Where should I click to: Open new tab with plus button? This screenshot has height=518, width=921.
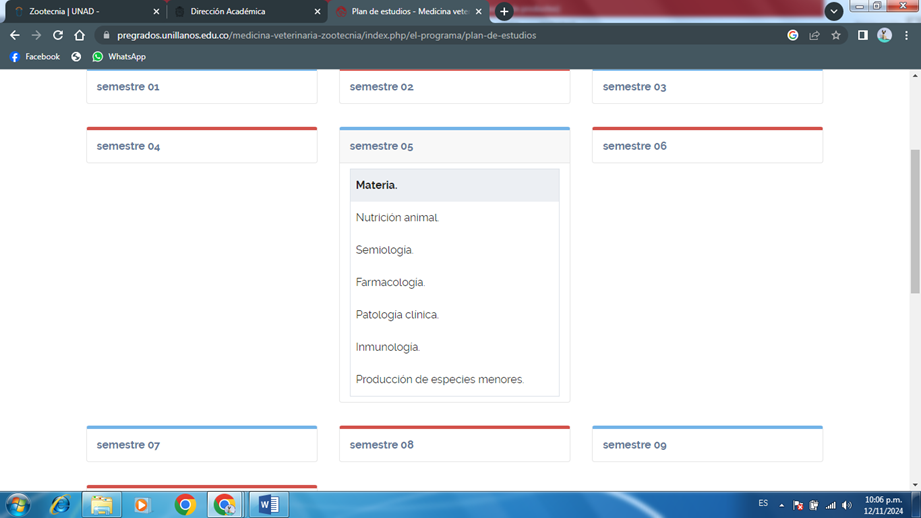pyautogui.click(x=504, y=12)
